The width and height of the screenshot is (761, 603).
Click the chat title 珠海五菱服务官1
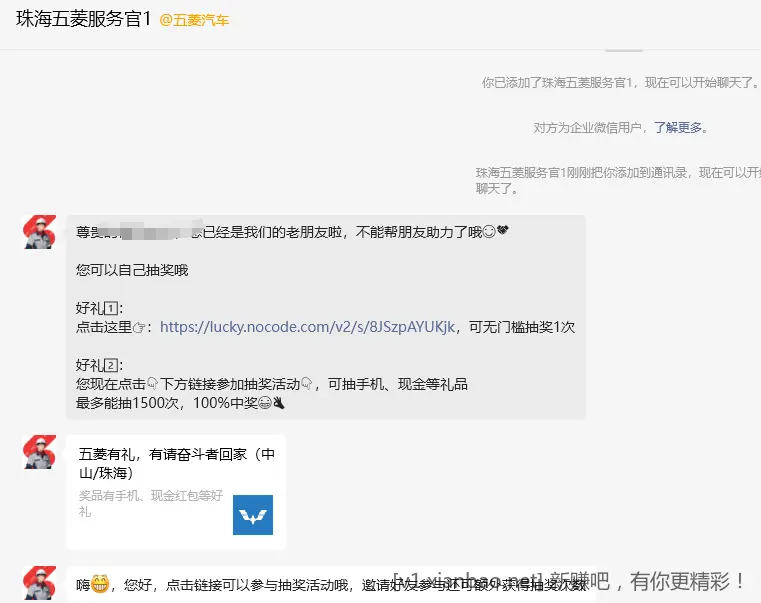point(83,19)
